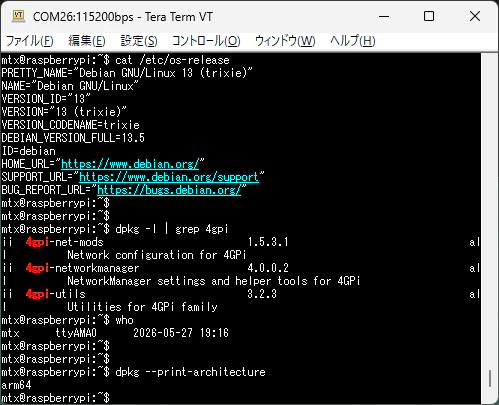
Task: Minimize the Tera Term window
Action: pyautogui.click(x=384, y=16)
